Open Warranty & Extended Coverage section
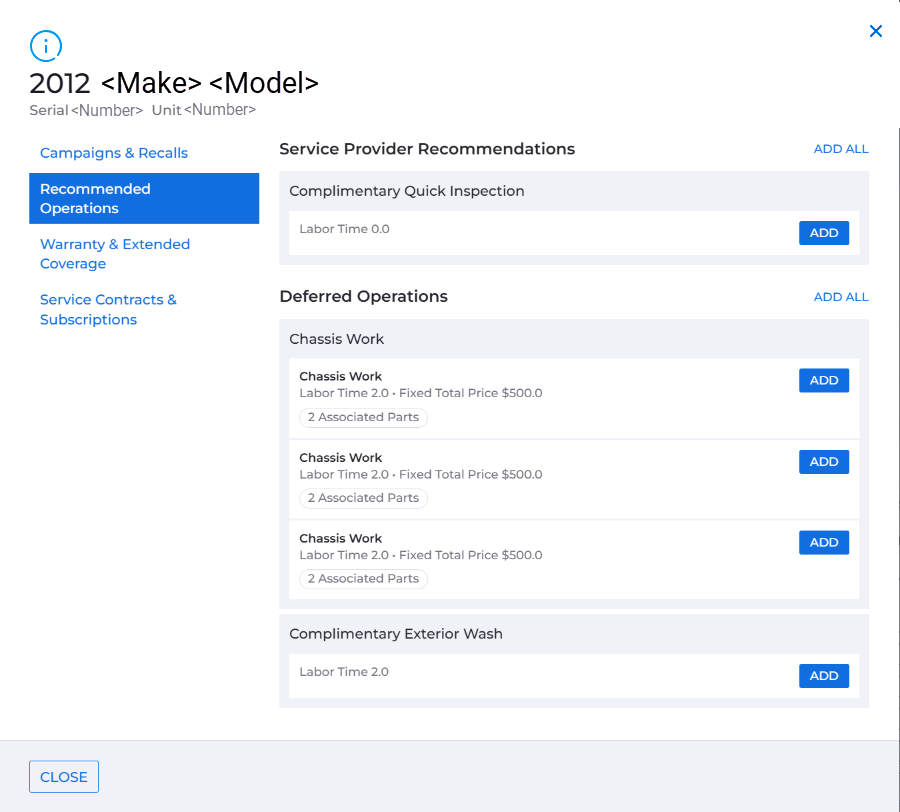 [x=115, y=254]
